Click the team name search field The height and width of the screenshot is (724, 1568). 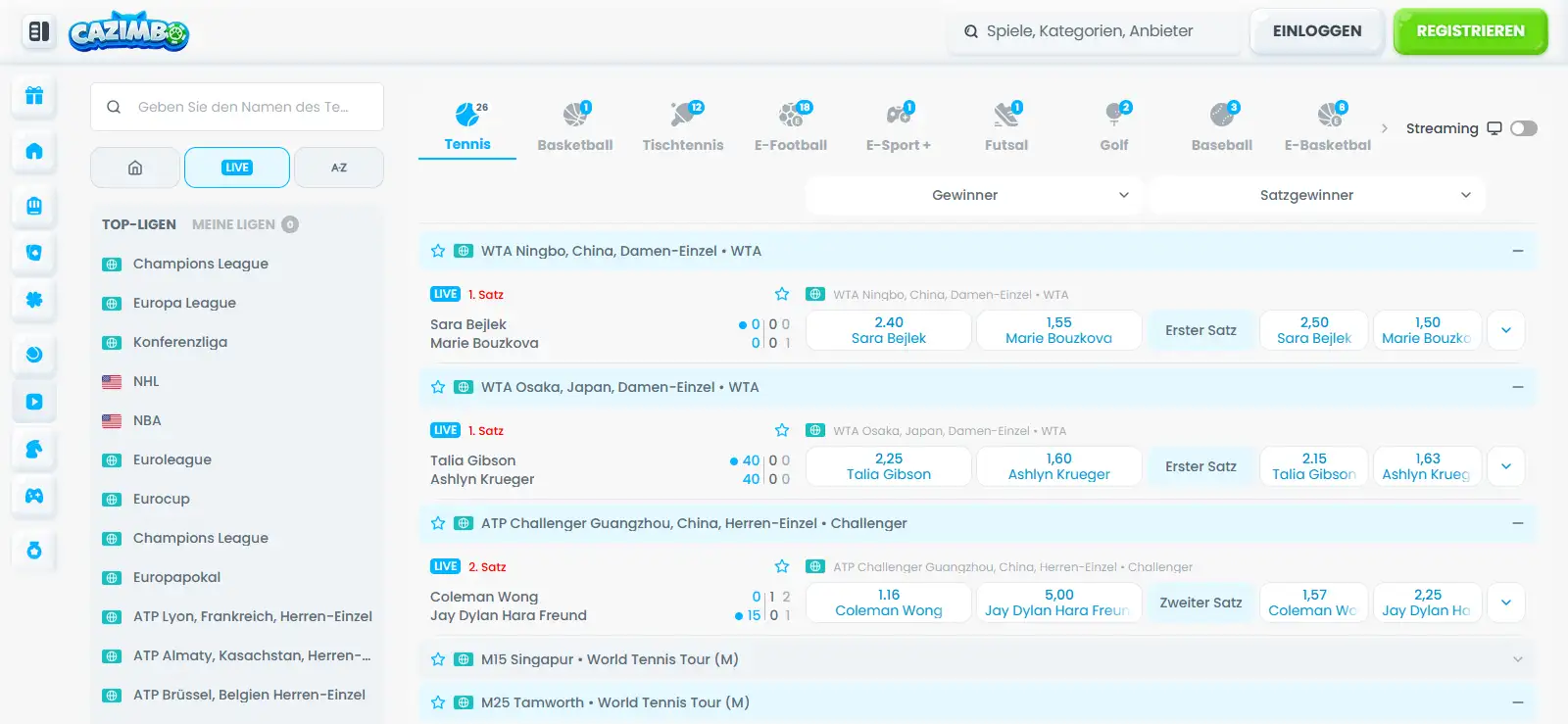[237, 107]
